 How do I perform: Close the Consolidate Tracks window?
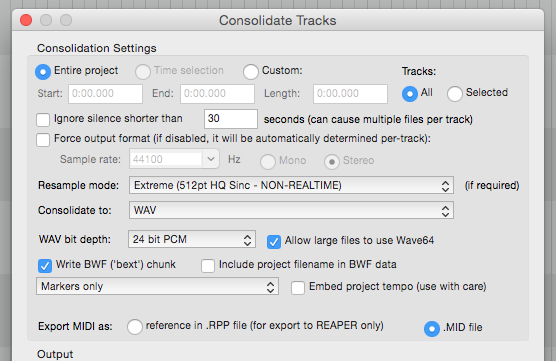(x=26, y=20)
